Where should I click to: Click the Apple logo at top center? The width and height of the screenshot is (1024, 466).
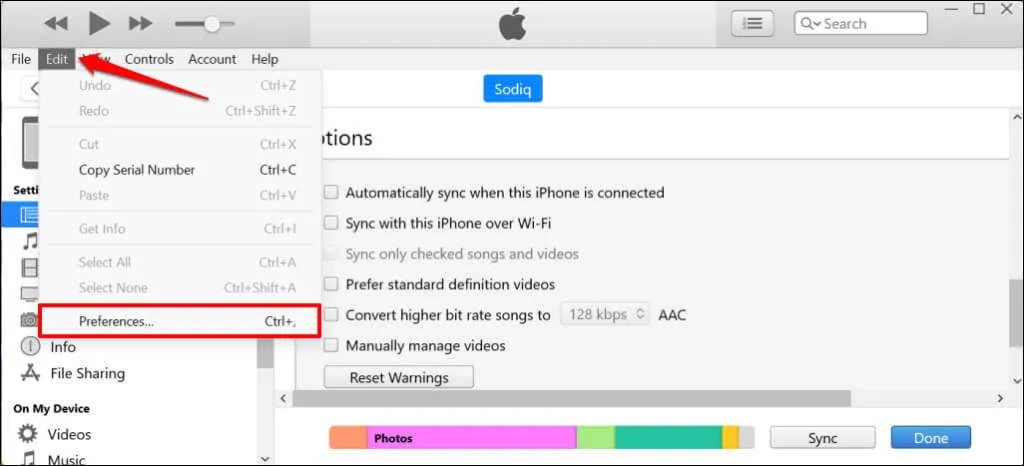pos(512,24)
